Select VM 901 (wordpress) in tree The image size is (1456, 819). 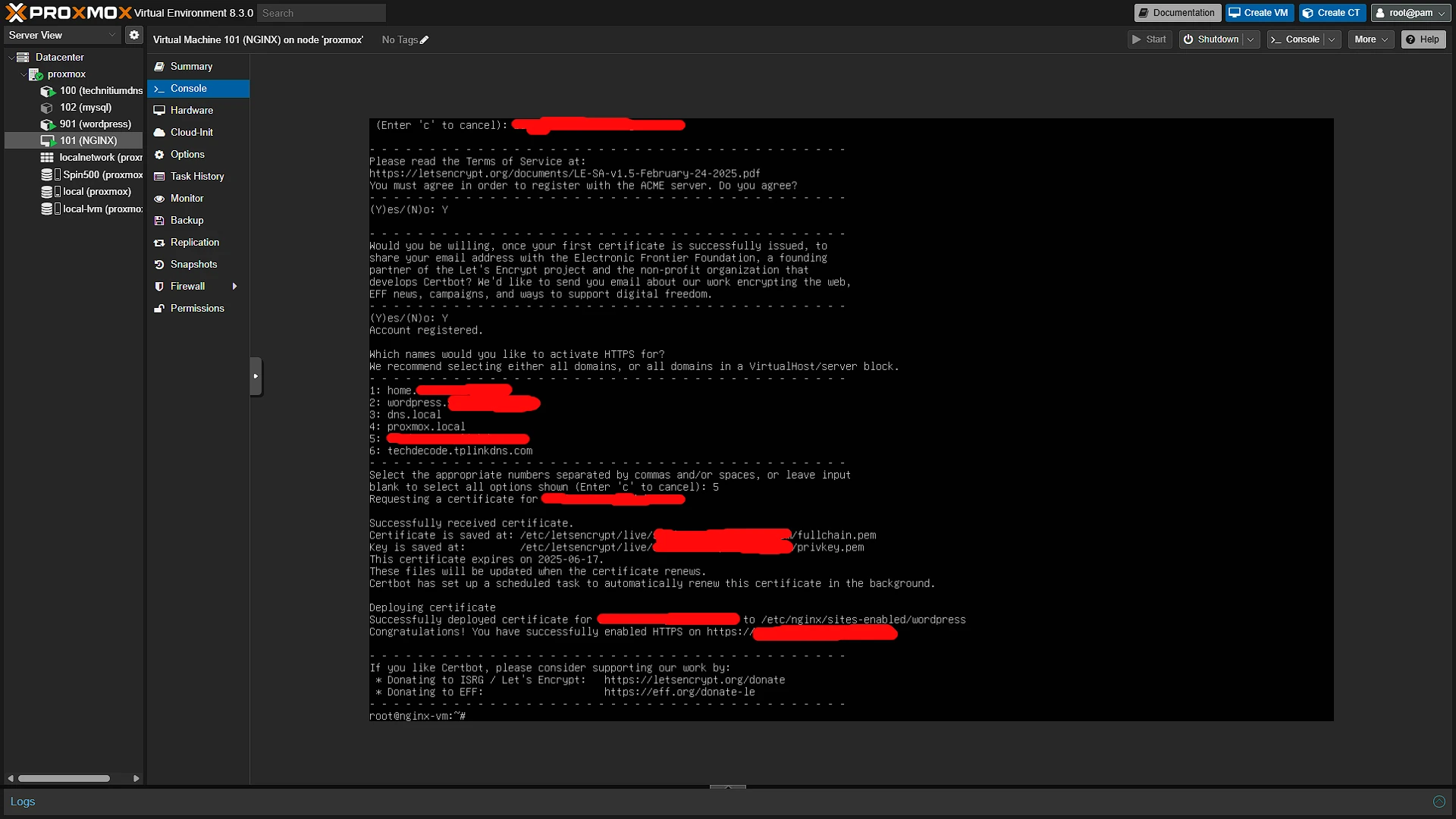(86, 124)
